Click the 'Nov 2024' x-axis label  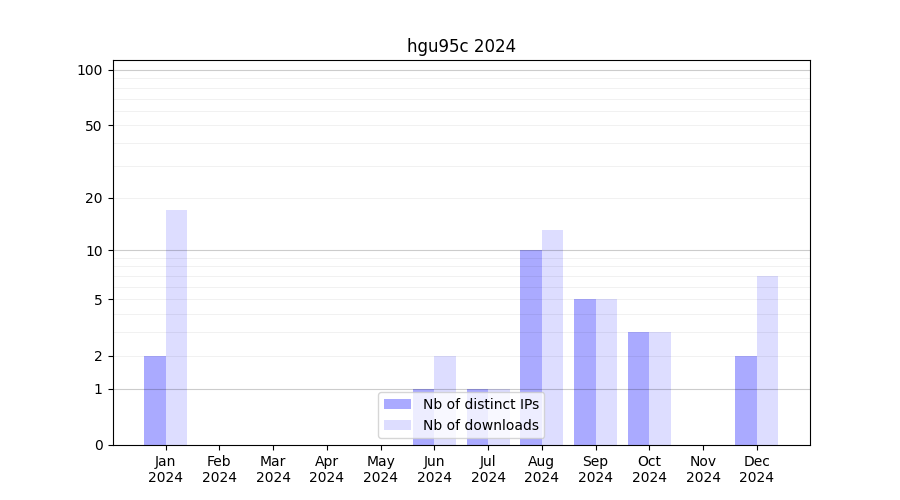click(703, 469)
